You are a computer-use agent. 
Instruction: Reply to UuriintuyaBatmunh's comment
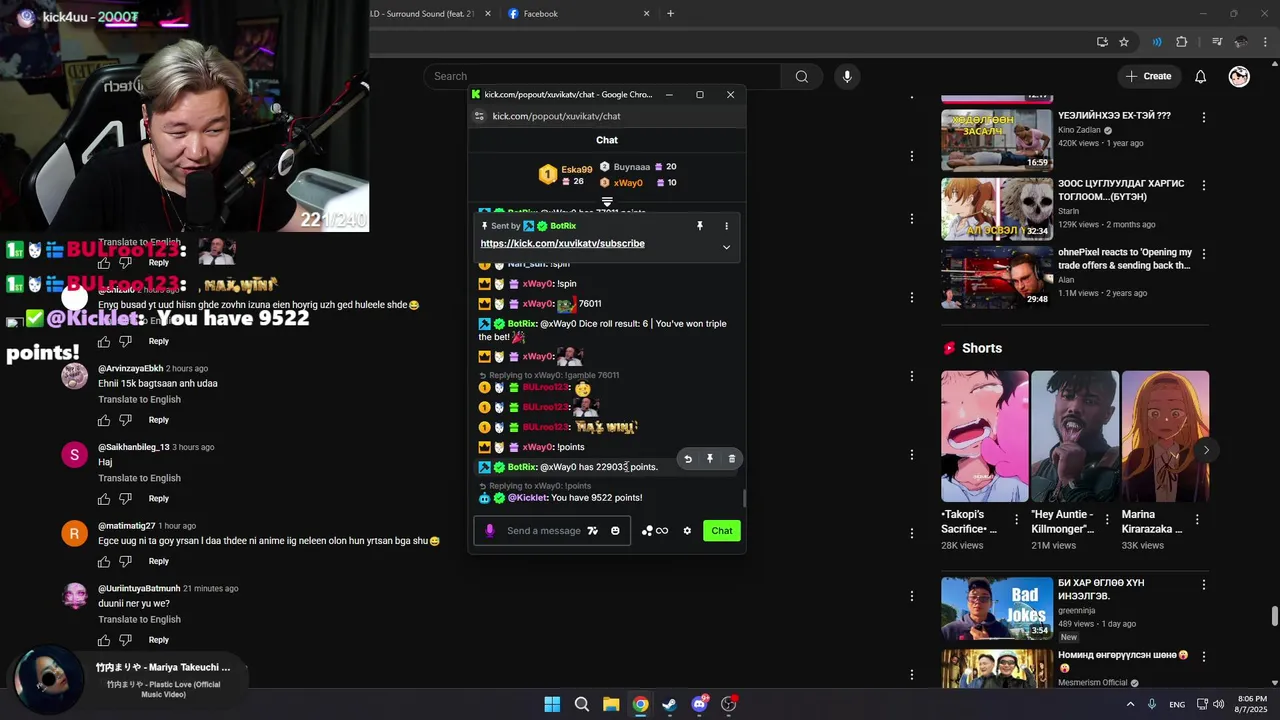click(159, 640)
